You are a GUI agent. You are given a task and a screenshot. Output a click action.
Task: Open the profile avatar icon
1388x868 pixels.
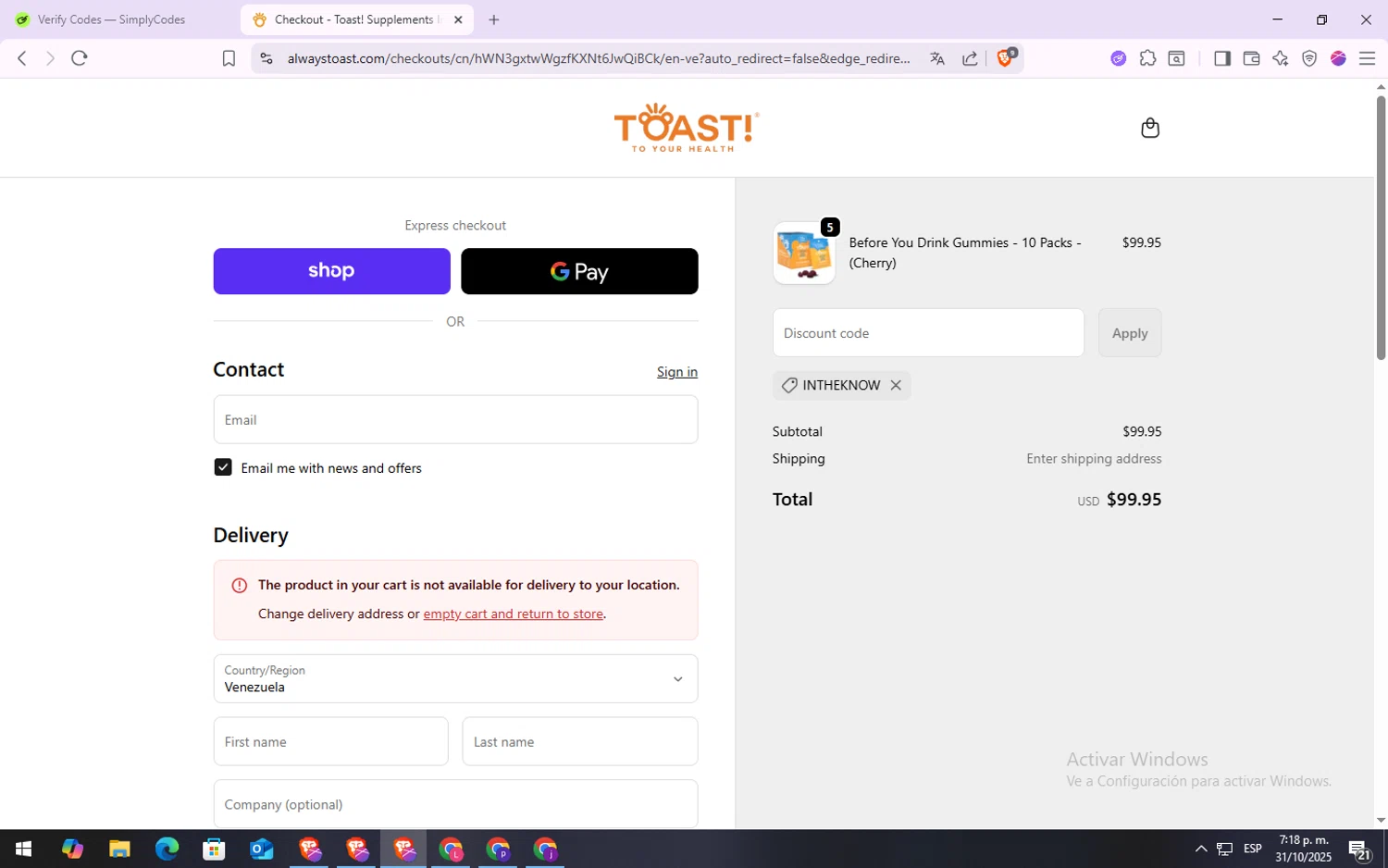click(1338, 58)
